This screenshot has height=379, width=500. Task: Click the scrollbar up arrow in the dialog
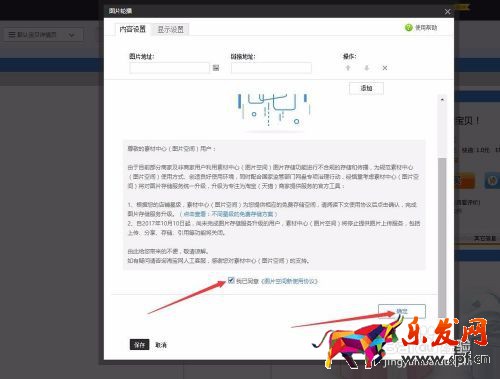[442, 100]
